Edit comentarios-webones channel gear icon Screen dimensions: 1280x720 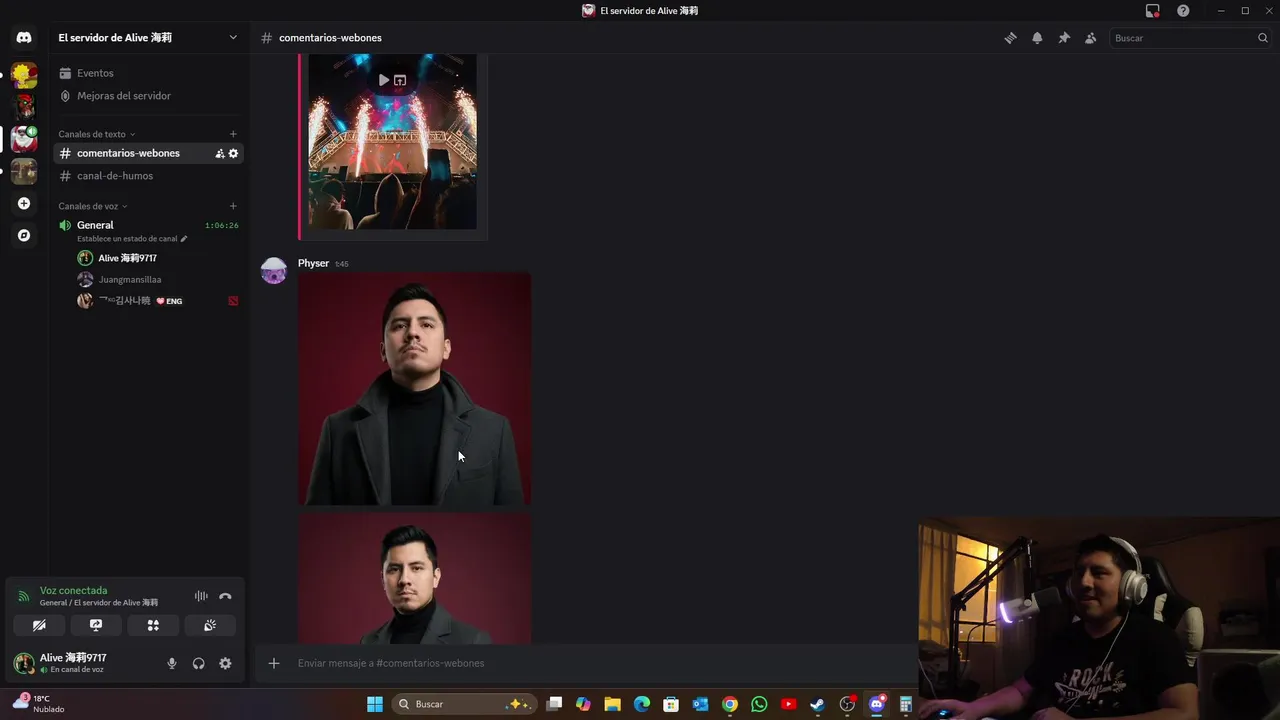(233, 153)
